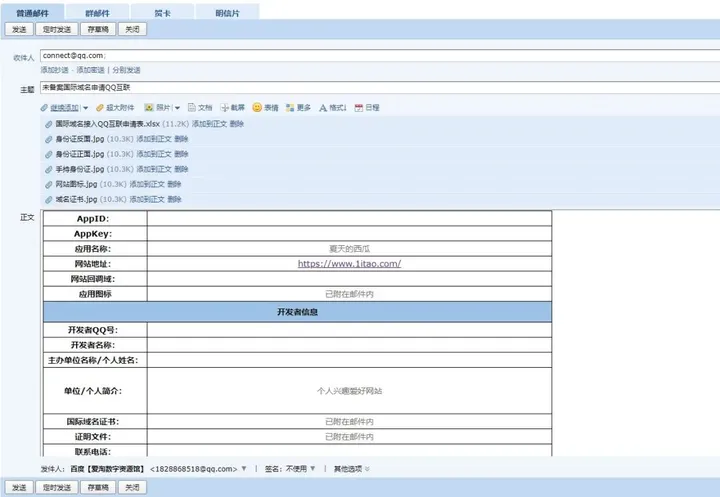Click bottom 发送 send button

tap(19, 487)
